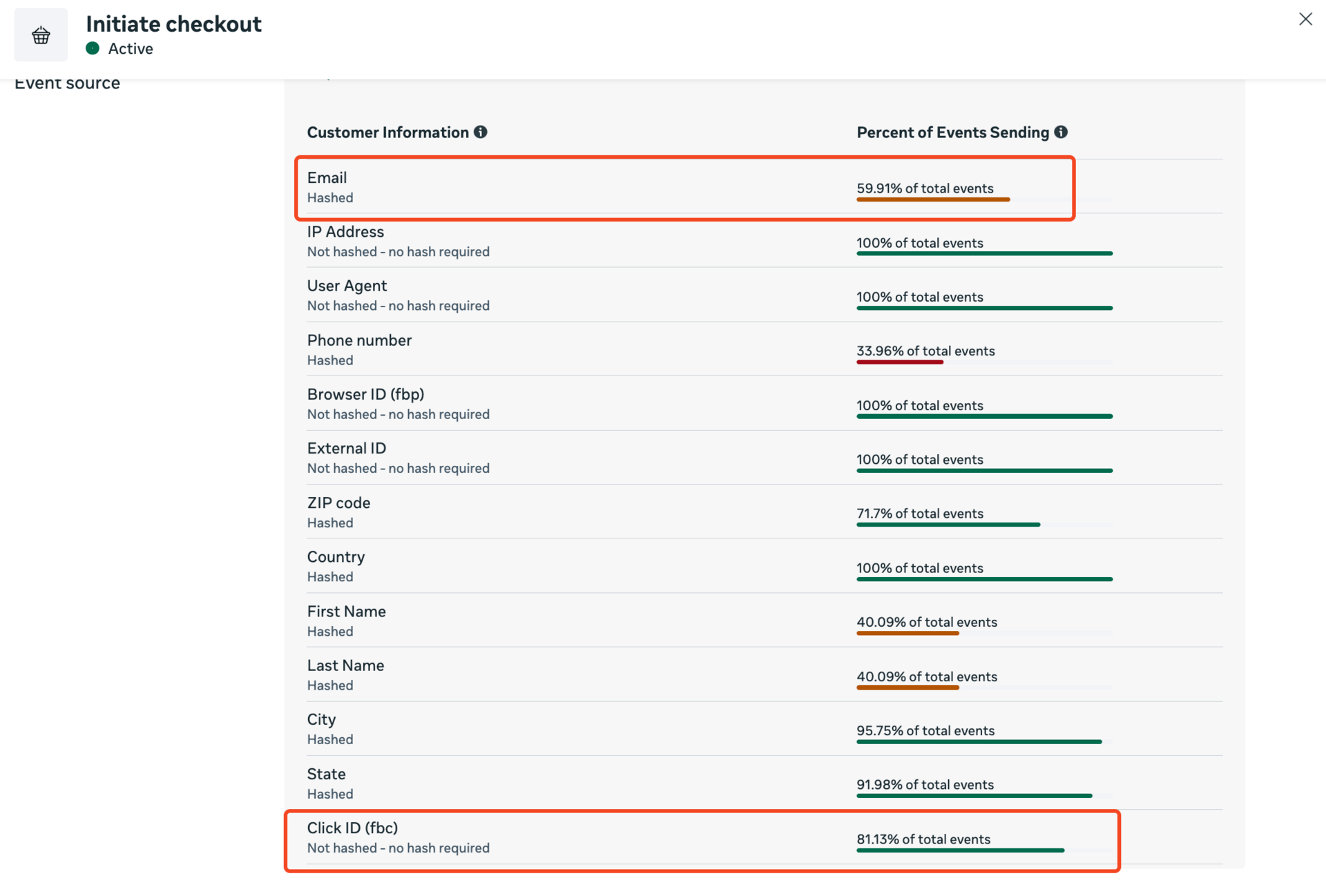Screen dimensions: 1326x896
Task: Click the Event source section heading
Action: [x=67, y=84]
